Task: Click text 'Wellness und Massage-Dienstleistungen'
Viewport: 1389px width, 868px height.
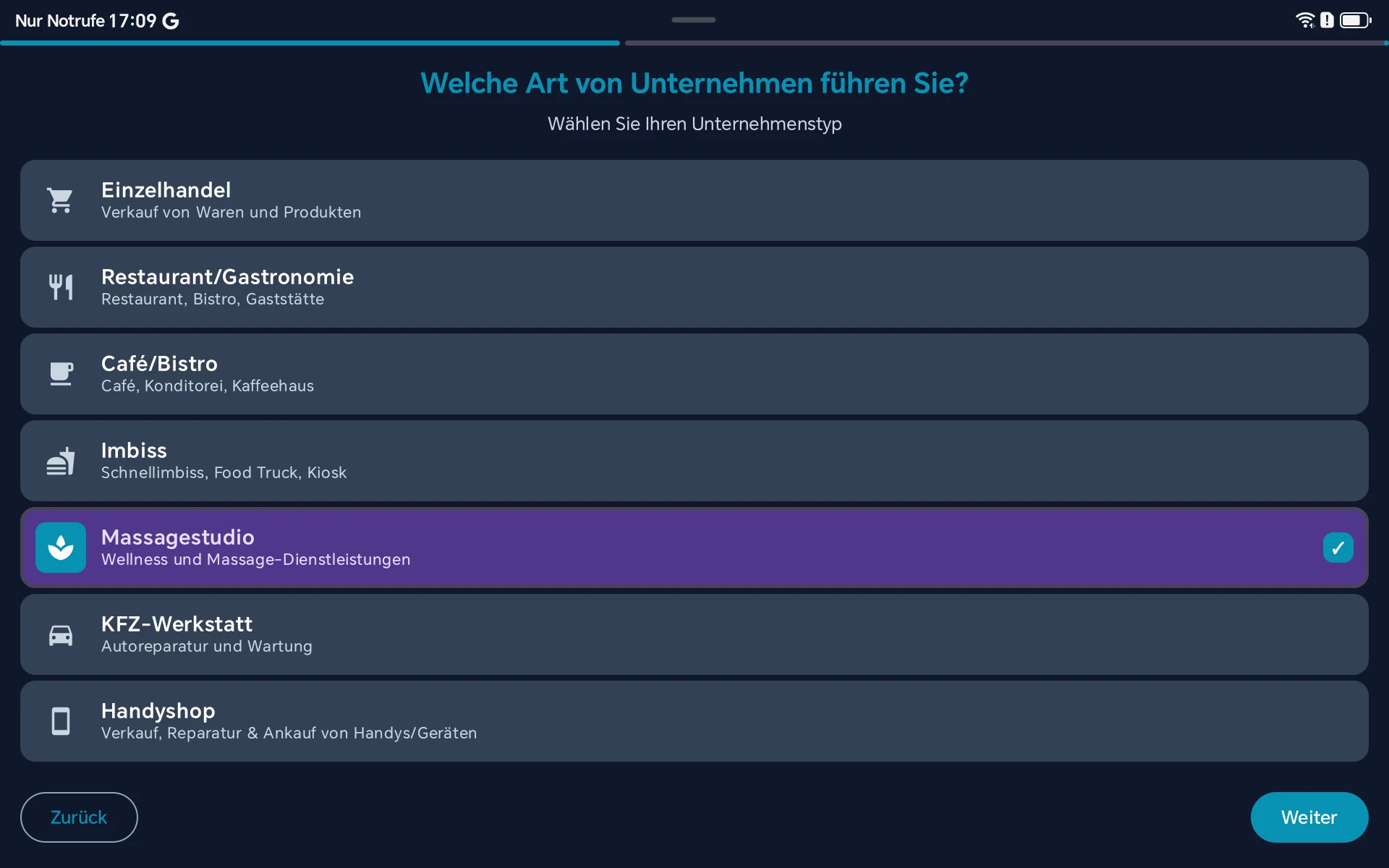Action: [x=255, y=560]
